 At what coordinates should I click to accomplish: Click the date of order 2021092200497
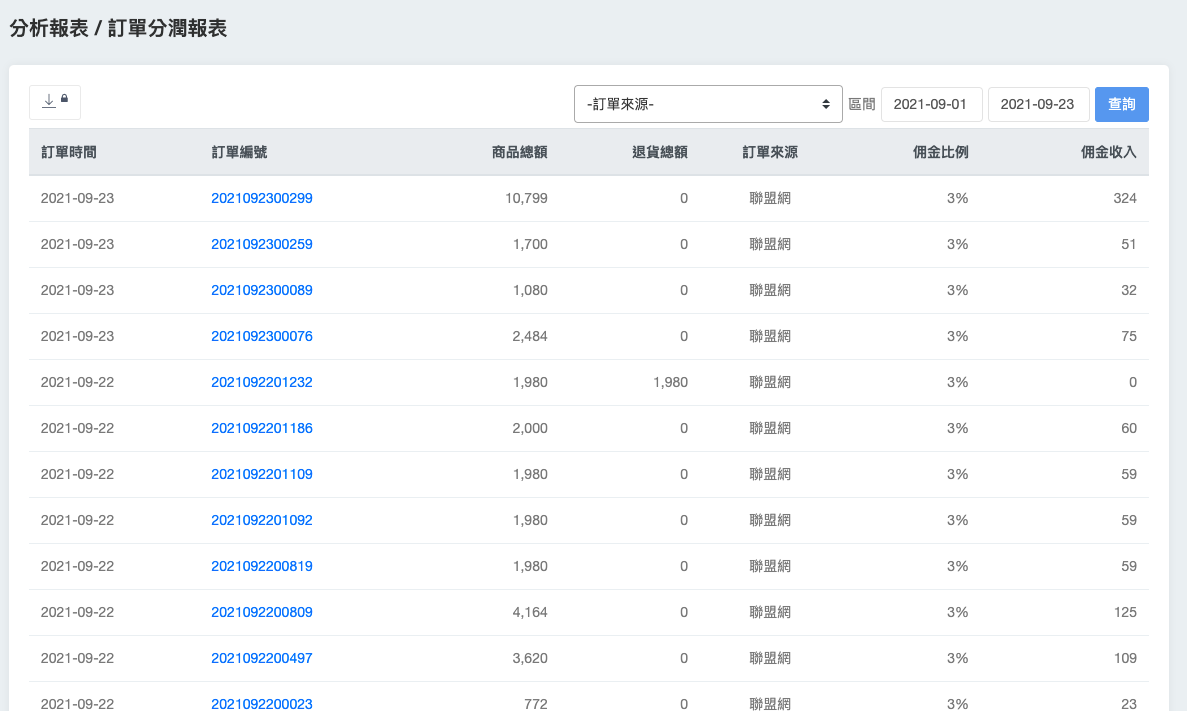click(77, 659)
